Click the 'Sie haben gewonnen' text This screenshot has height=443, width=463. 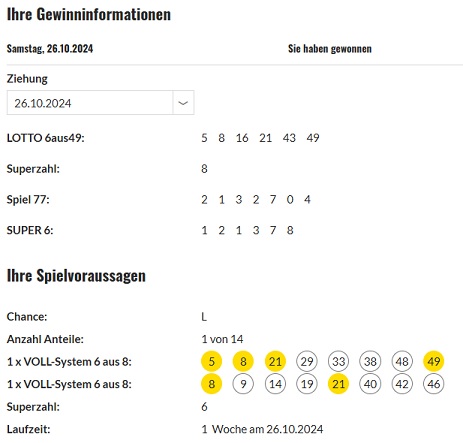pyautogui.click(x=330, y=49)
